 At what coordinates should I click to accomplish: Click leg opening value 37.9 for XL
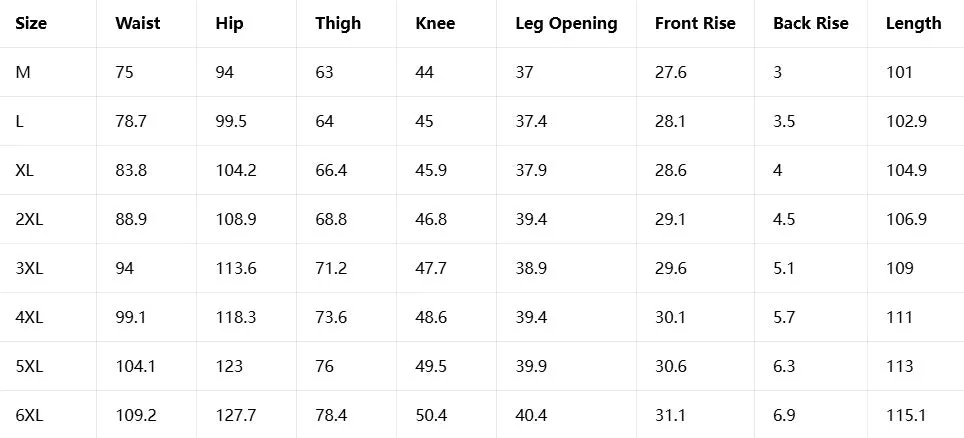[531, 170]
